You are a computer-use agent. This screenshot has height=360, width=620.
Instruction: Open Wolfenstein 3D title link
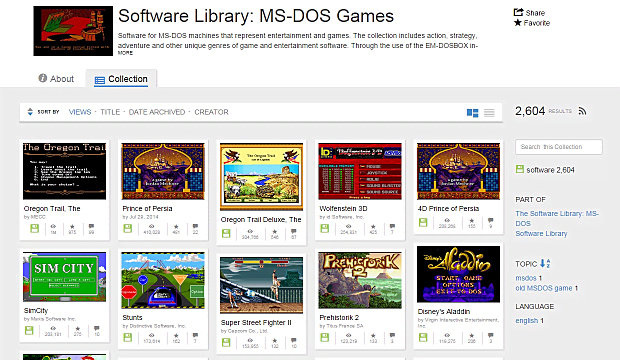tap(343, 208)
